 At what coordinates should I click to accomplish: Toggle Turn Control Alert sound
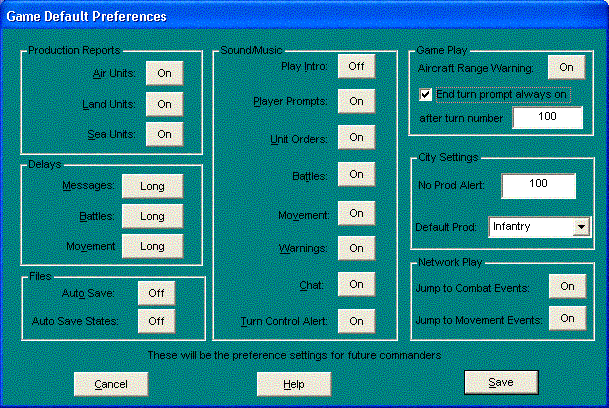pos(355,320)
